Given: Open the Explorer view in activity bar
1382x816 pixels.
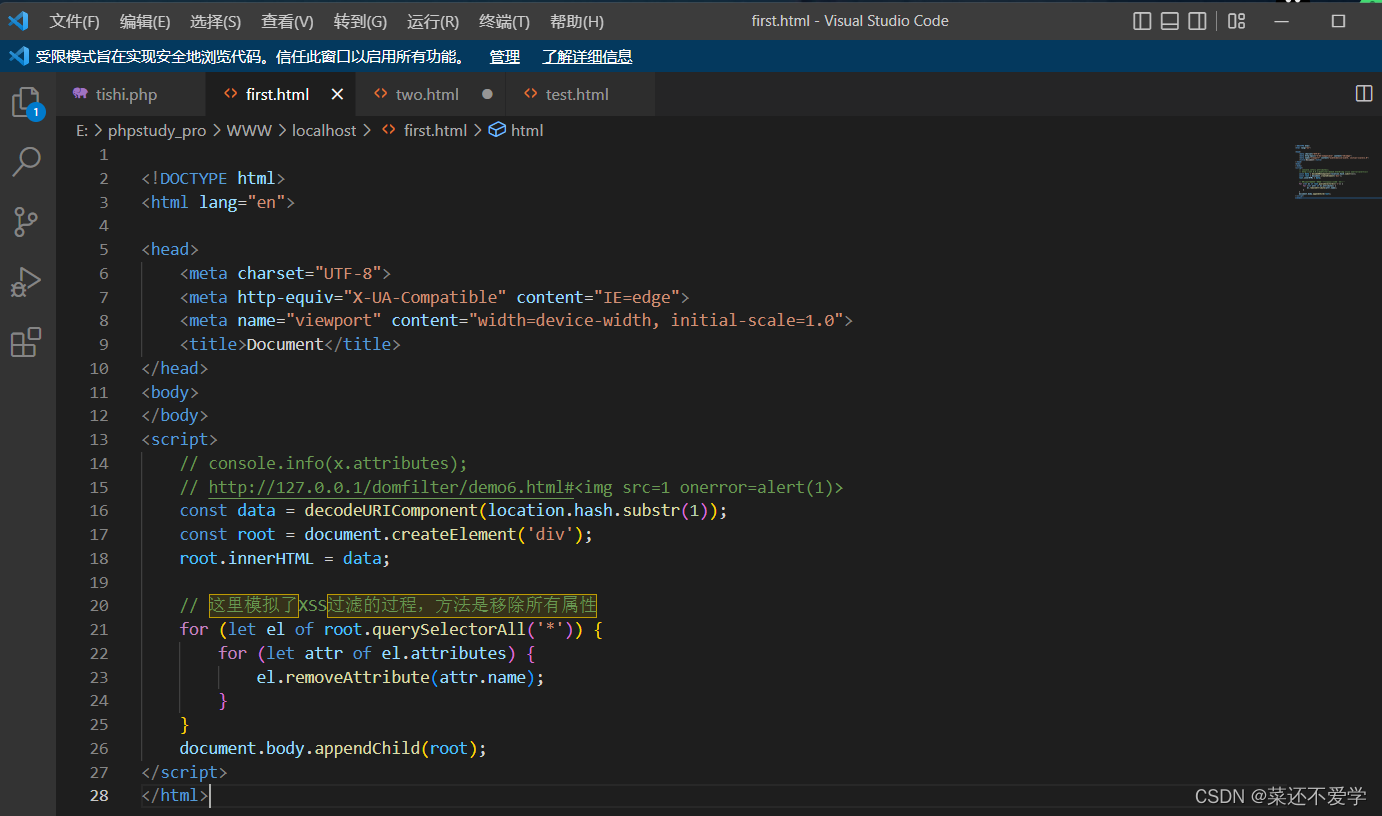Looking at the screenshot, I should tap(26, 104).
